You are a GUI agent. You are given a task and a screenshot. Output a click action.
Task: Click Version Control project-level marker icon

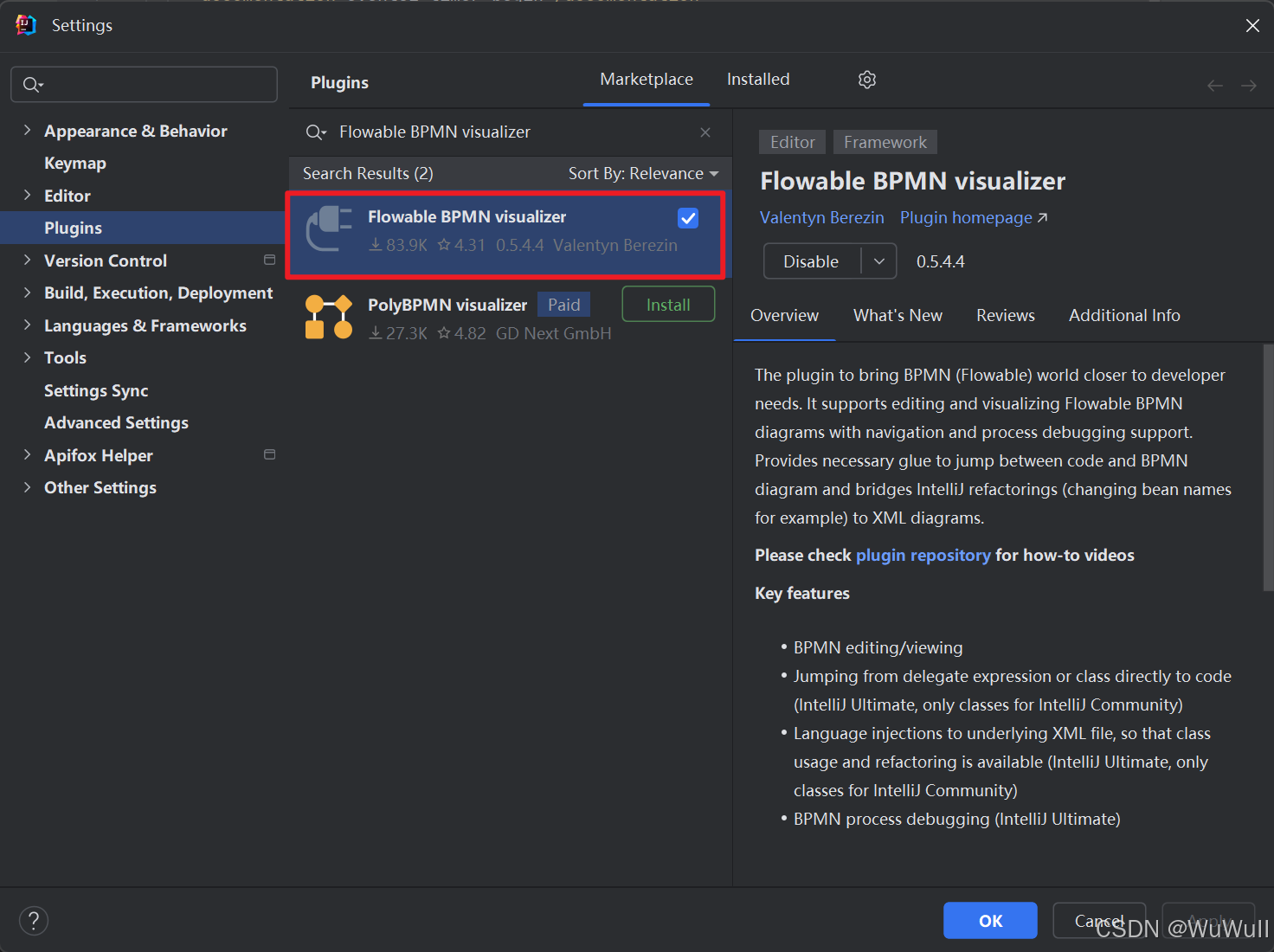pos(269,260)
